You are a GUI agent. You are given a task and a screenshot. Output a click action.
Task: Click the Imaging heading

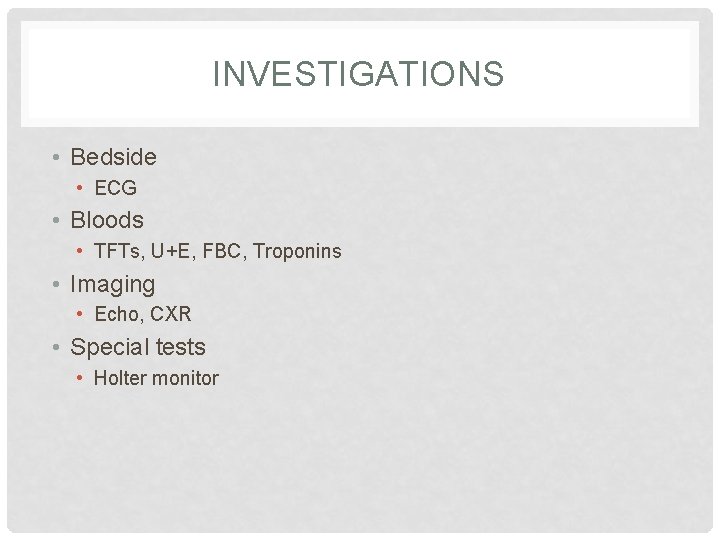coord(112,284)
